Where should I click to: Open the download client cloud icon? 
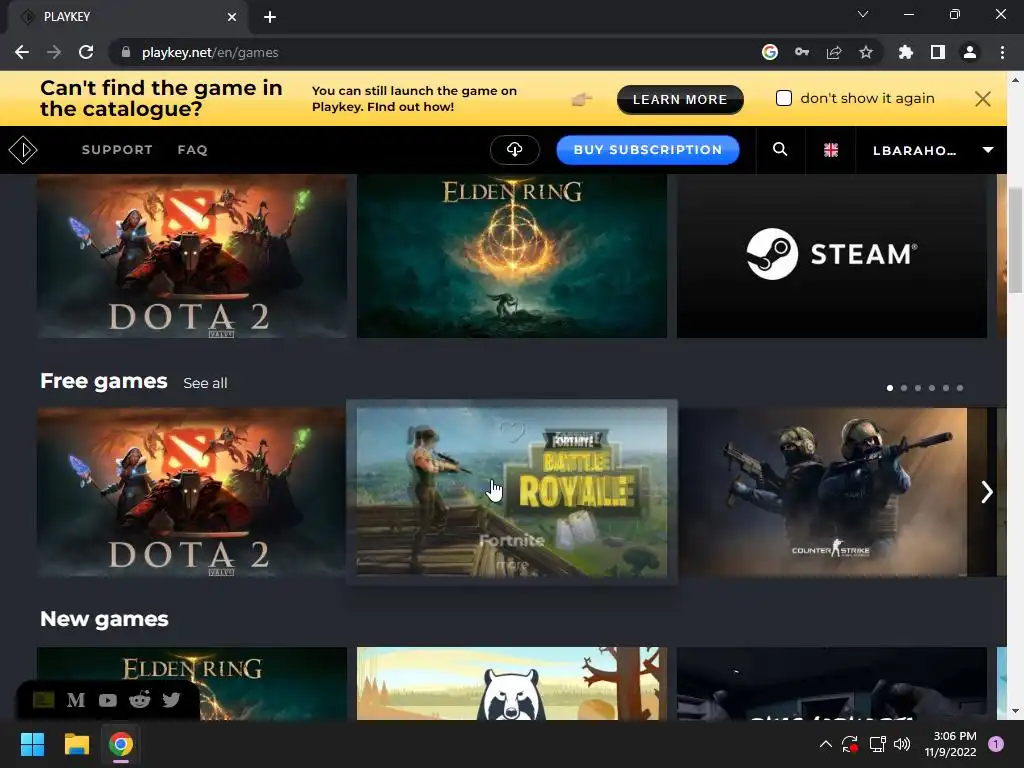pyautogui.click(x=515, y=150)
